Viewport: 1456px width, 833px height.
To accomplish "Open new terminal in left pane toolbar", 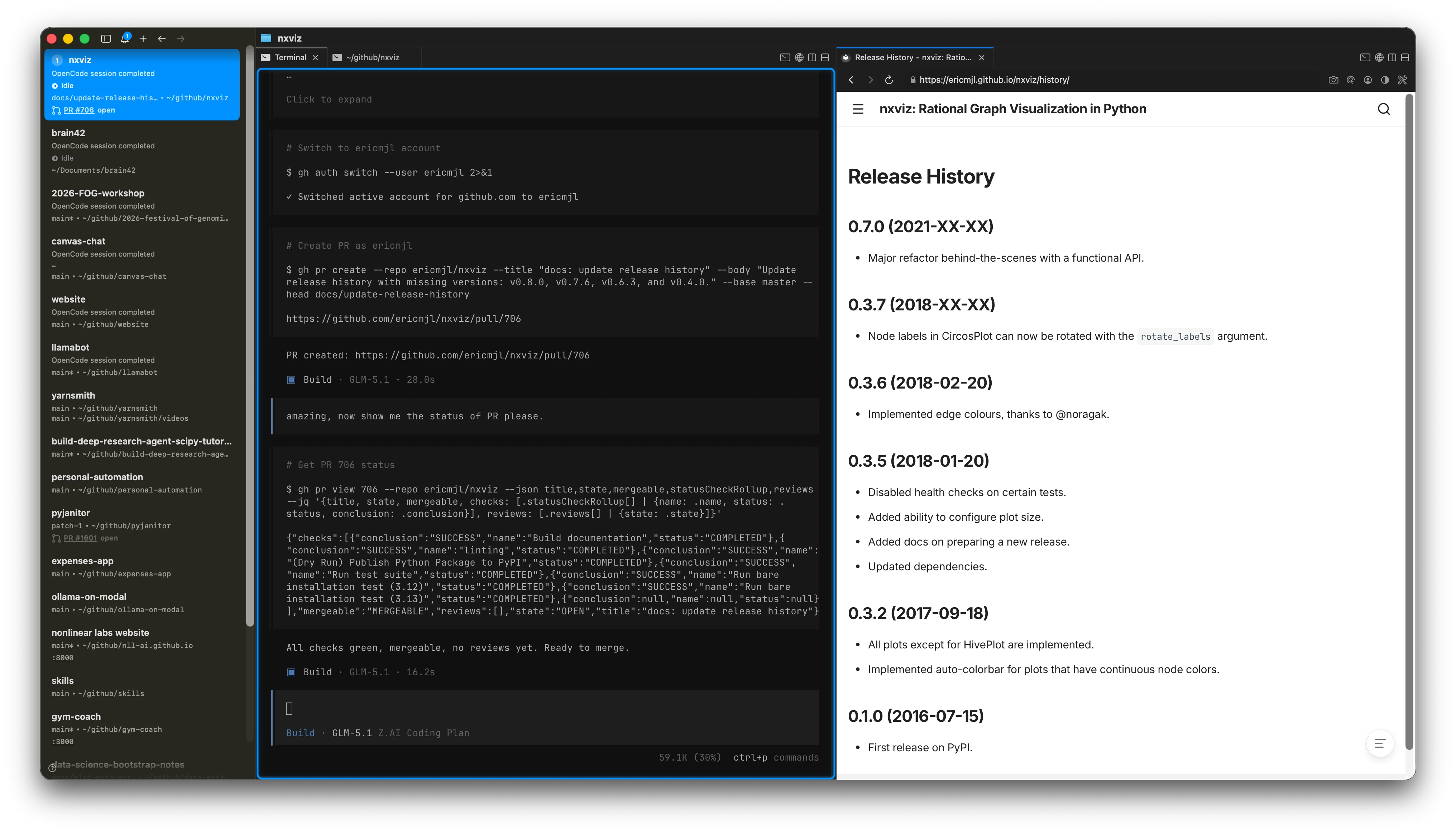I will click(x=785, y=57).
